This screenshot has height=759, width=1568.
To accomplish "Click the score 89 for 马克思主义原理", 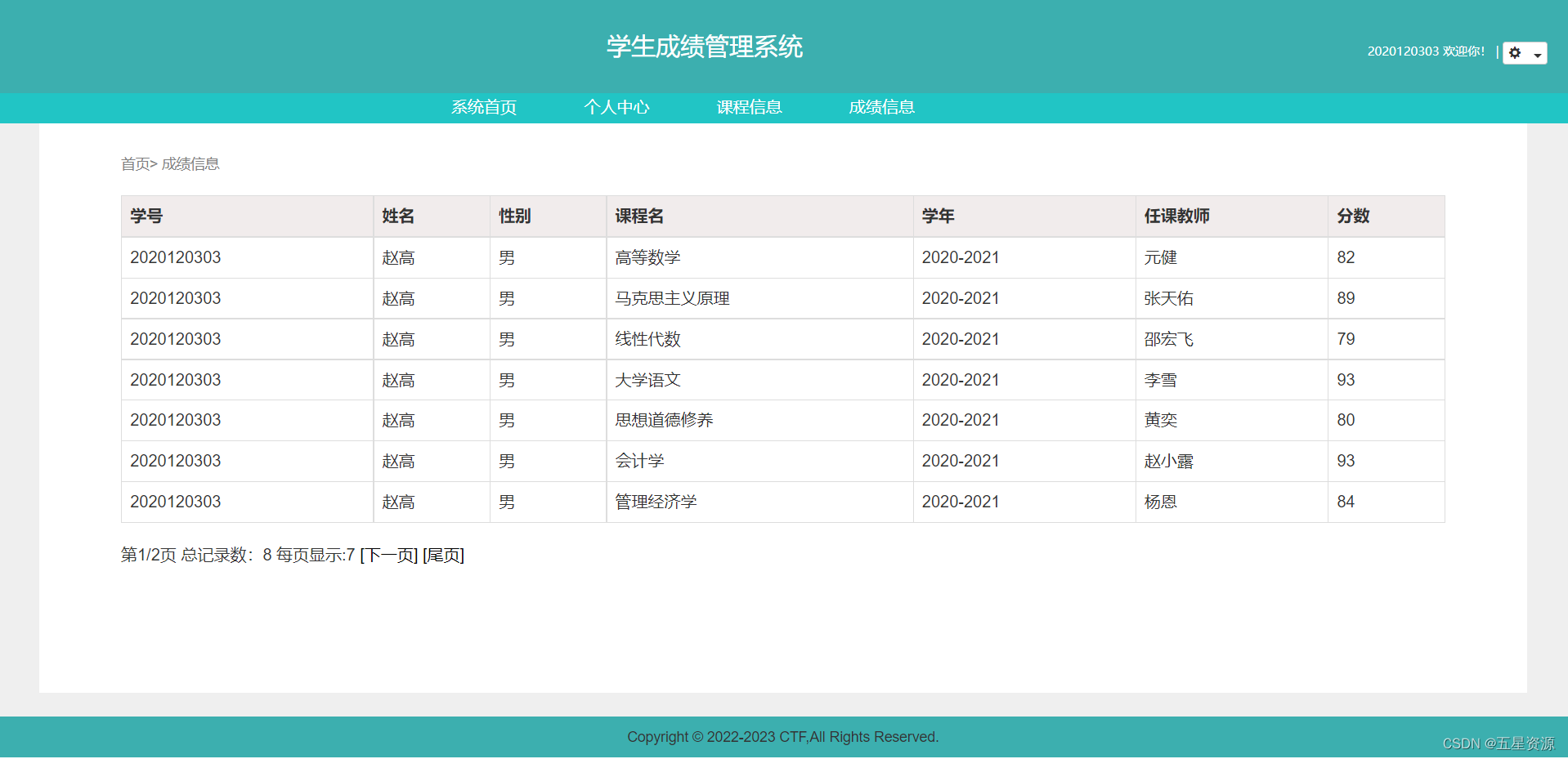I will click(1346, 299).
